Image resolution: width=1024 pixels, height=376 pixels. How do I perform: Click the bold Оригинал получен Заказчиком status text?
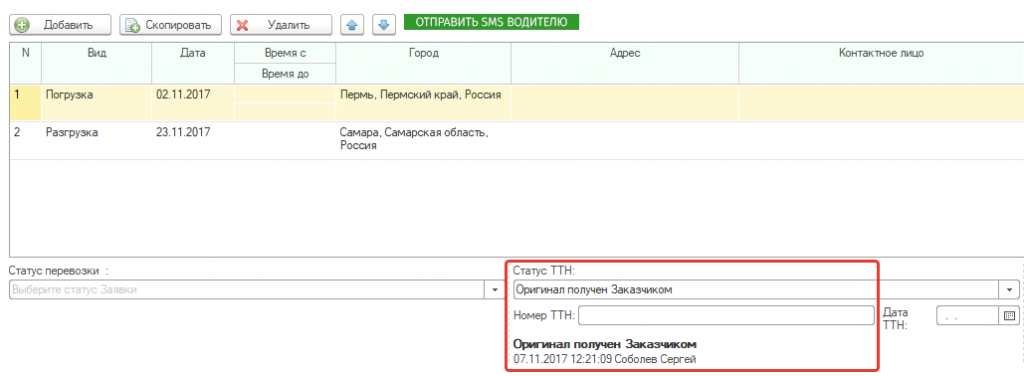click(605, 343)
